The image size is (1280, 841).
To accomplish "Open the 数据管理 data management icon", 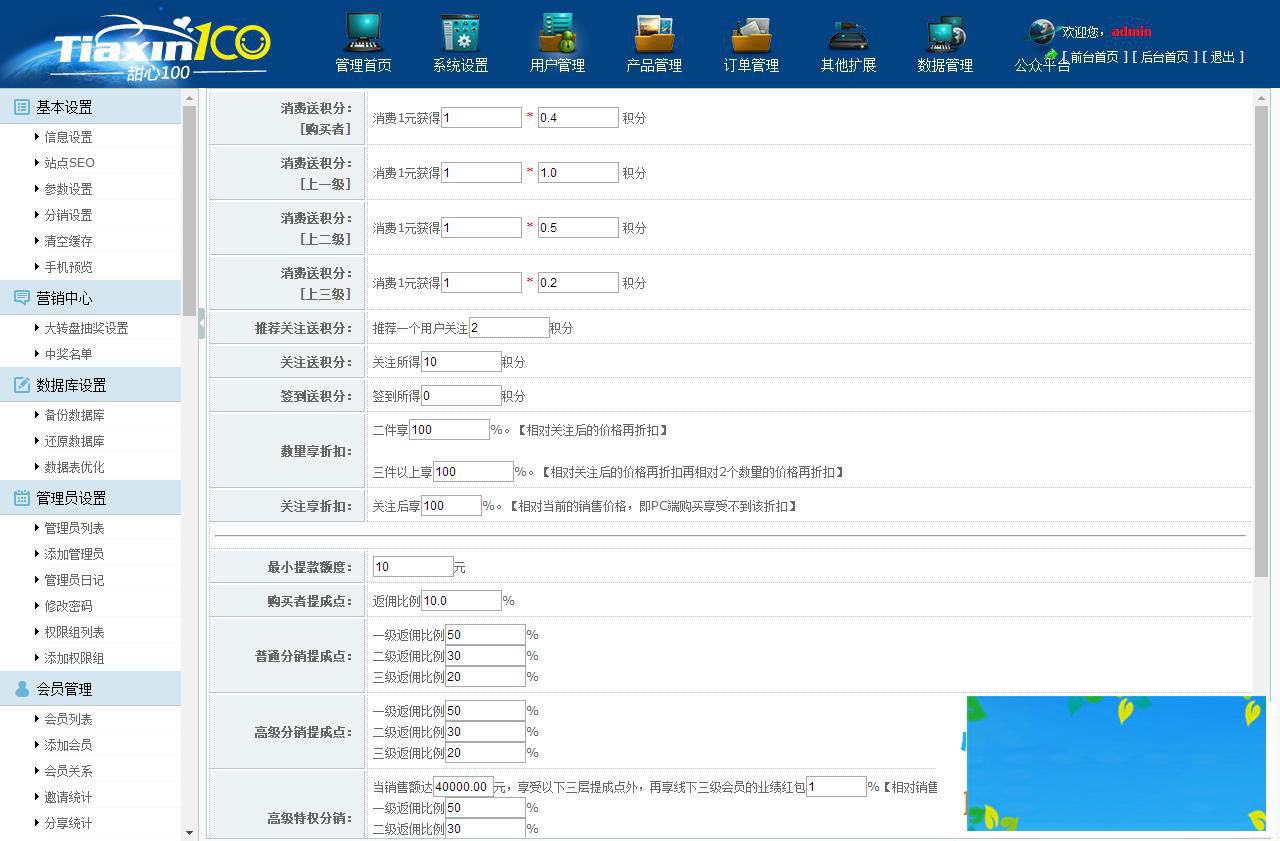I will point(944,42).
